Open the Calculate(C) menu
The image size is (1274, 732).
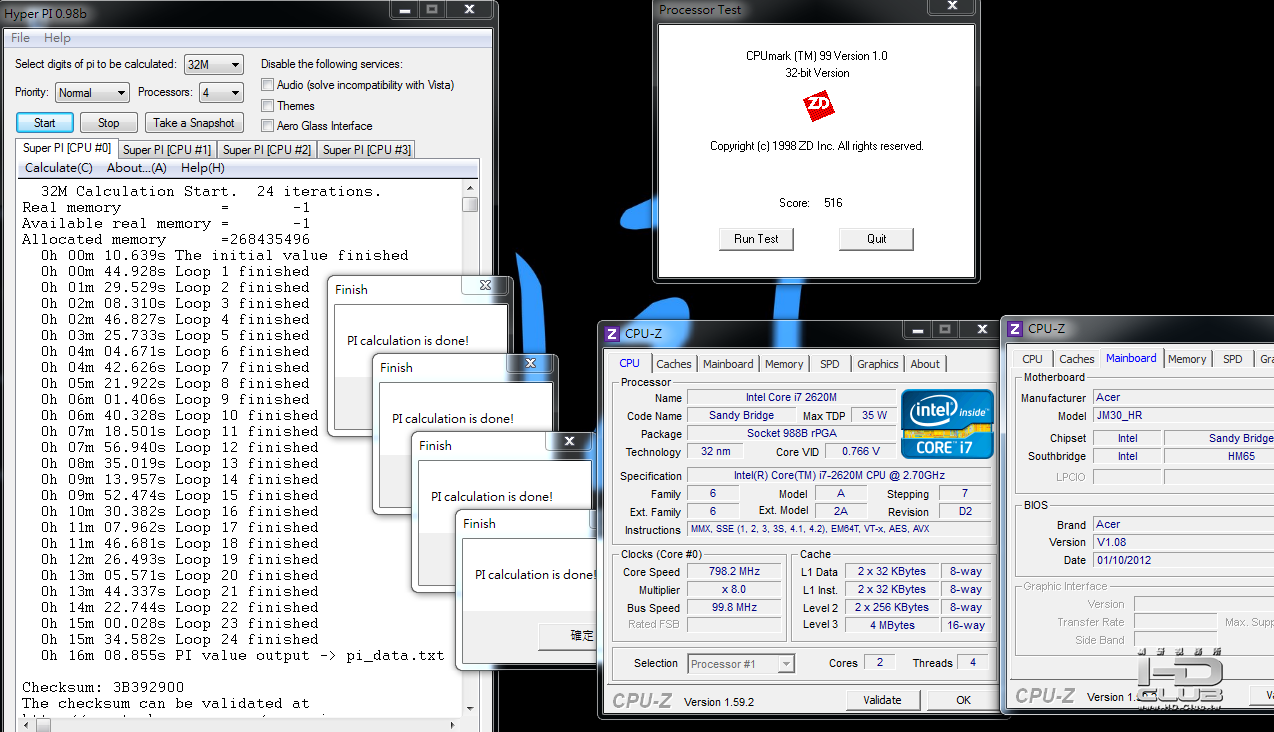(x=59, y=168)
